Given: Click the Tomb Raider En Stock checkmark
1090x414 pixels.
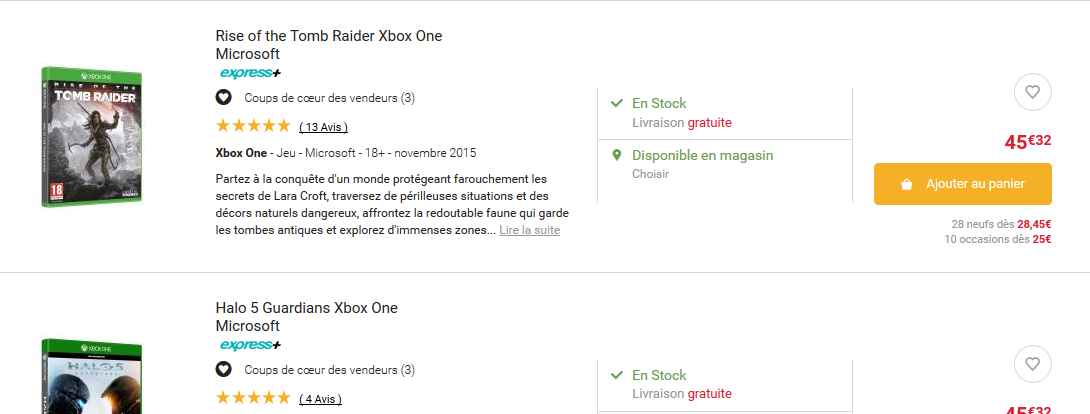Looking at the screenshot, I should pos(617,103).
